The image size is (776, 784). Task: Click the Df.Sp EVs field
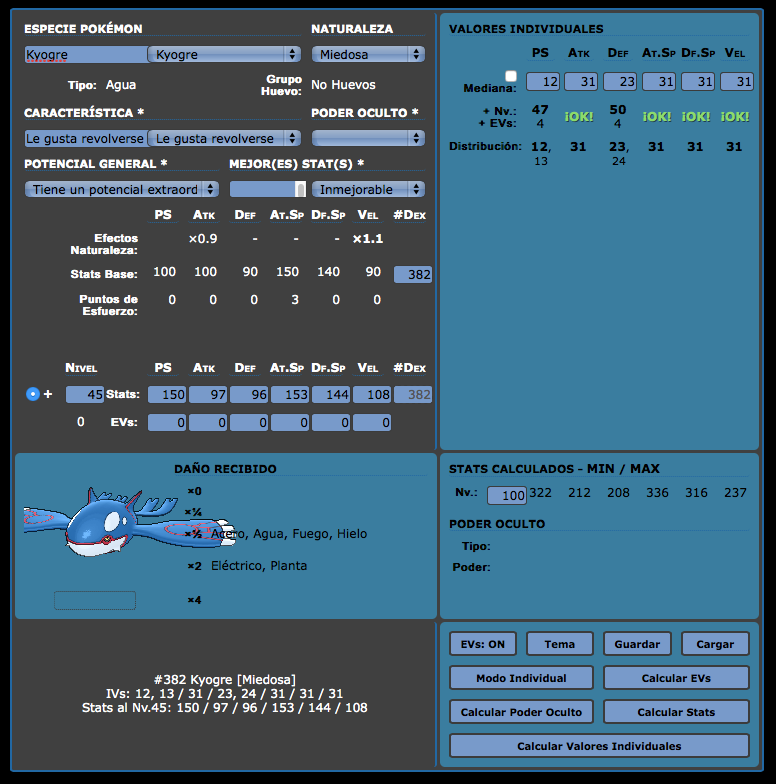(x=331, y=422)
